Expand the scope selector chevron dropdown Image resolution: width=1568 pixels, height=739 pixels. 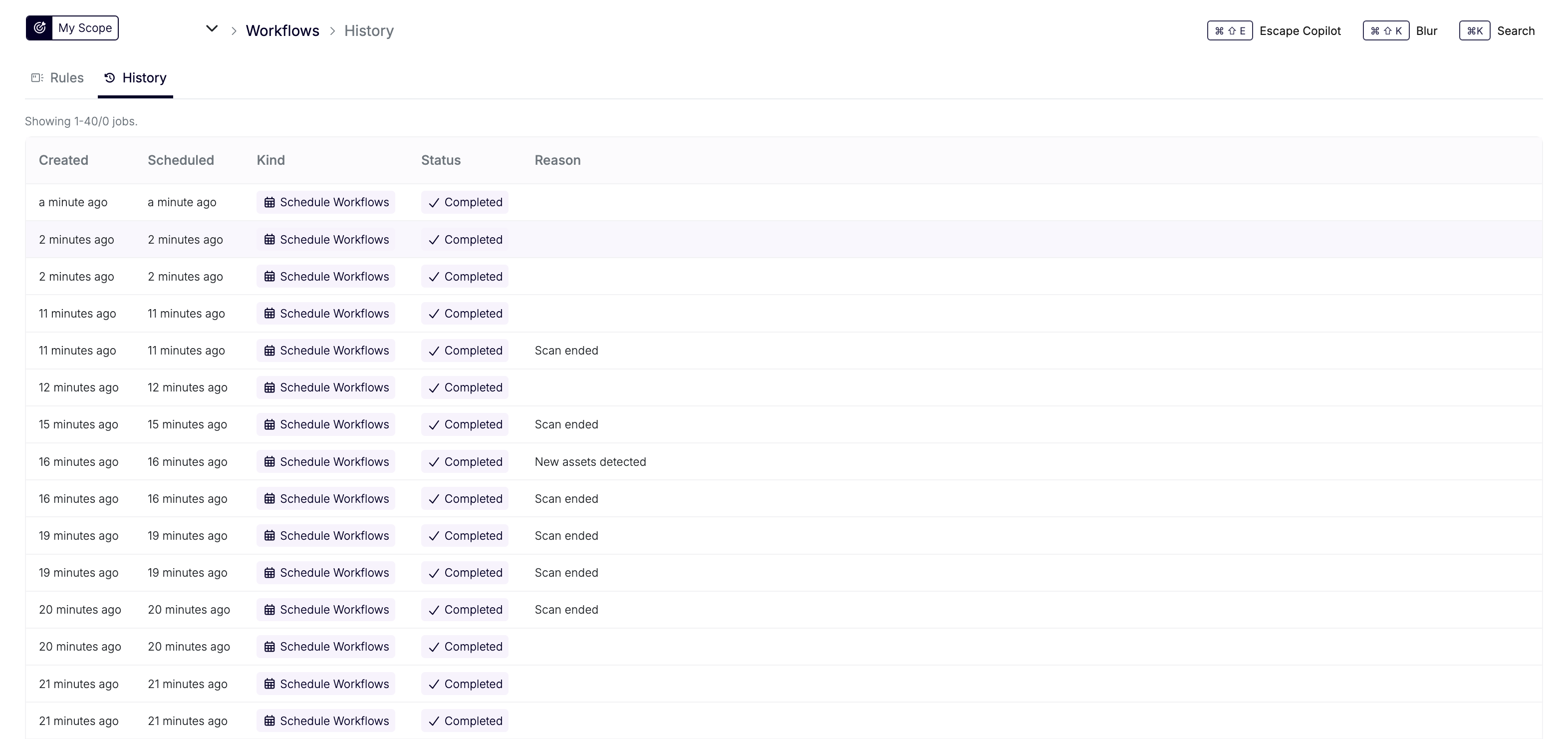click(211, 28)
